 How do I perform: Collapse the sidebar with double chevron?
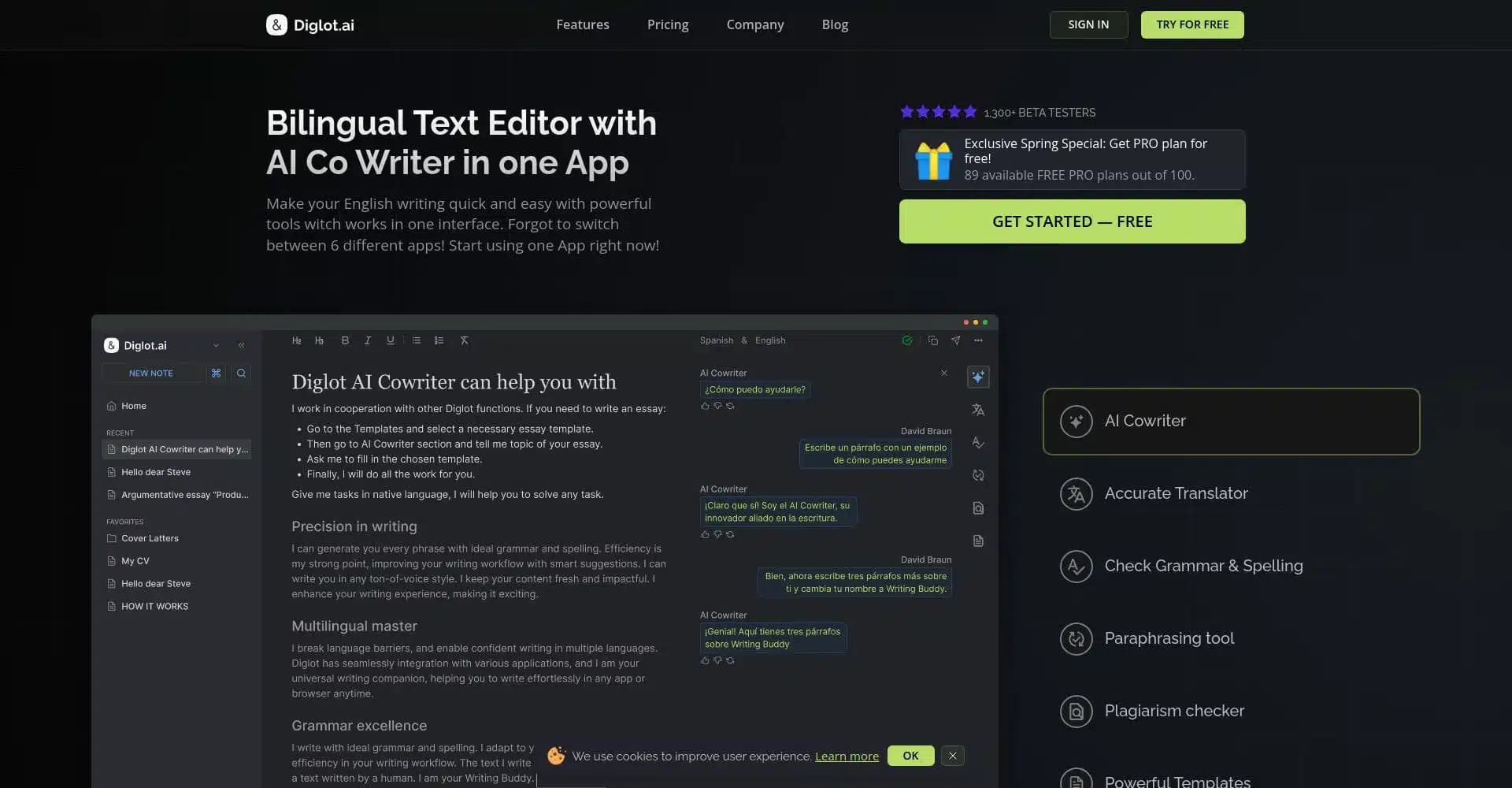(x=241, y=345)
